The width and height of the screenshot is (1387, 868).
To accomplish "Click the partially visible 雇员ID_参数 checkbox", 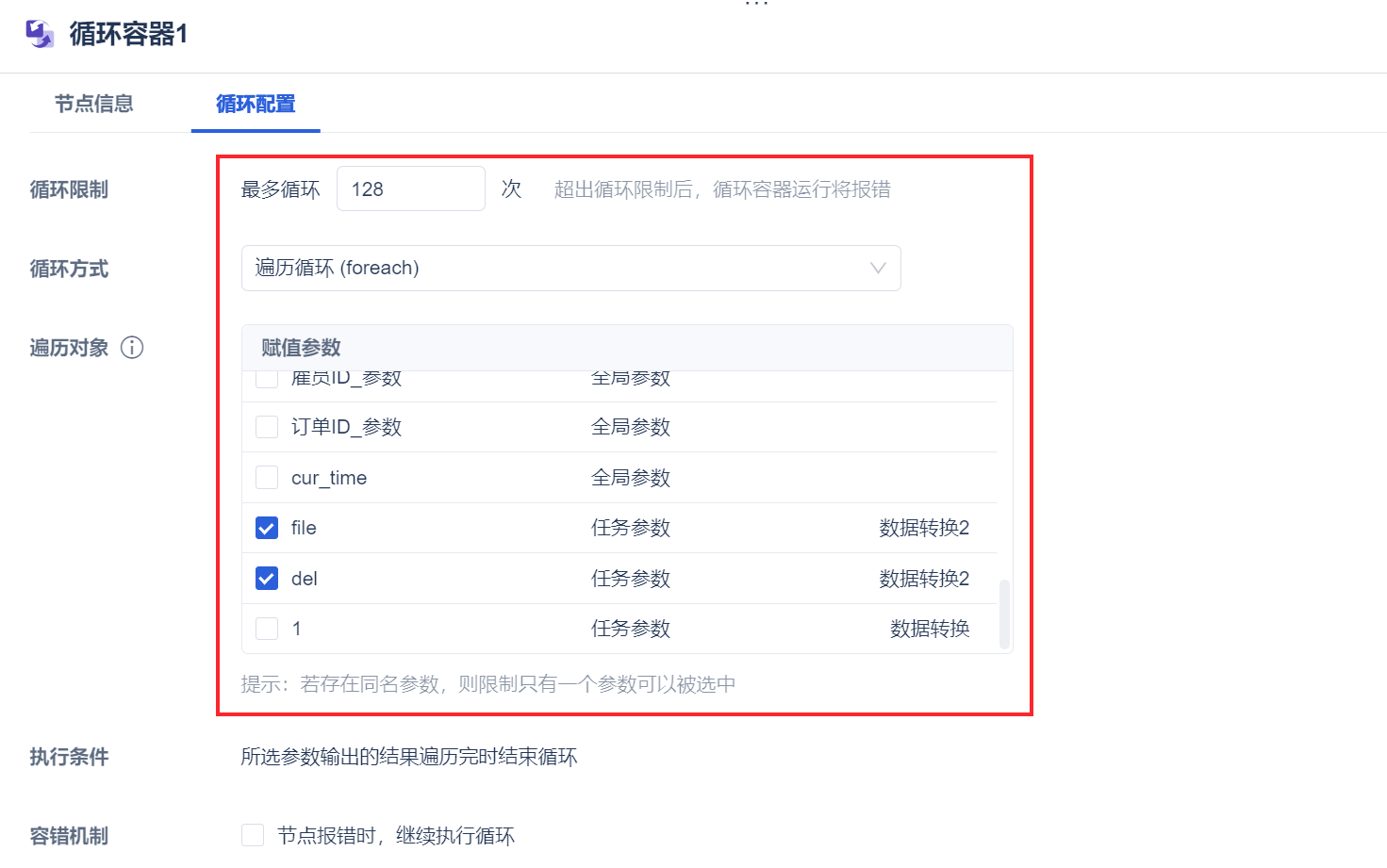I will click(267, 380).
